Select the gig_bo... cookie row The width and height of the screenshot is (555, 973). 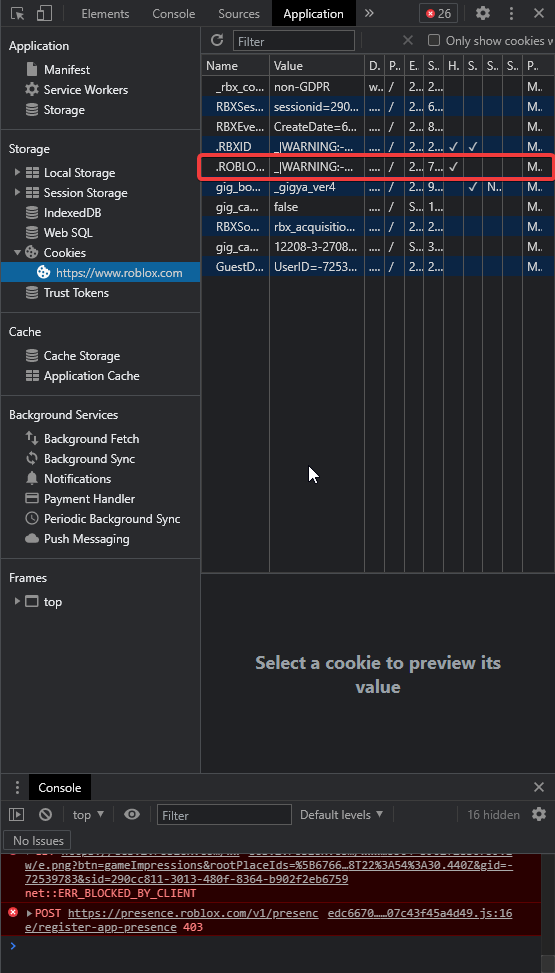point(377,187)
